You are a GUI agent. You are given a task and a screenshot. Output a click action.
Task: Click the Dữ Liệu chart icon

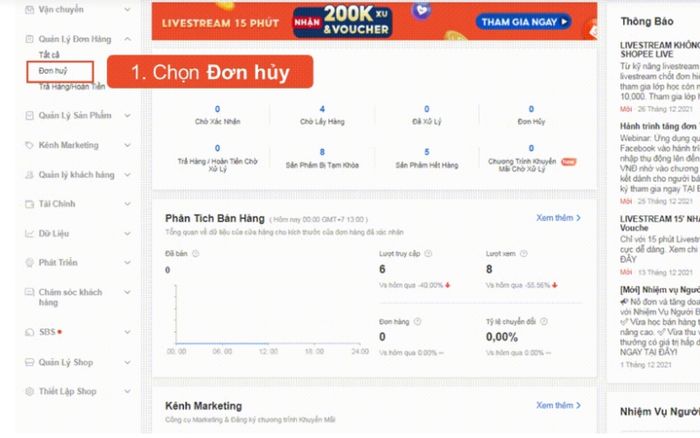(x=29, y=234)
